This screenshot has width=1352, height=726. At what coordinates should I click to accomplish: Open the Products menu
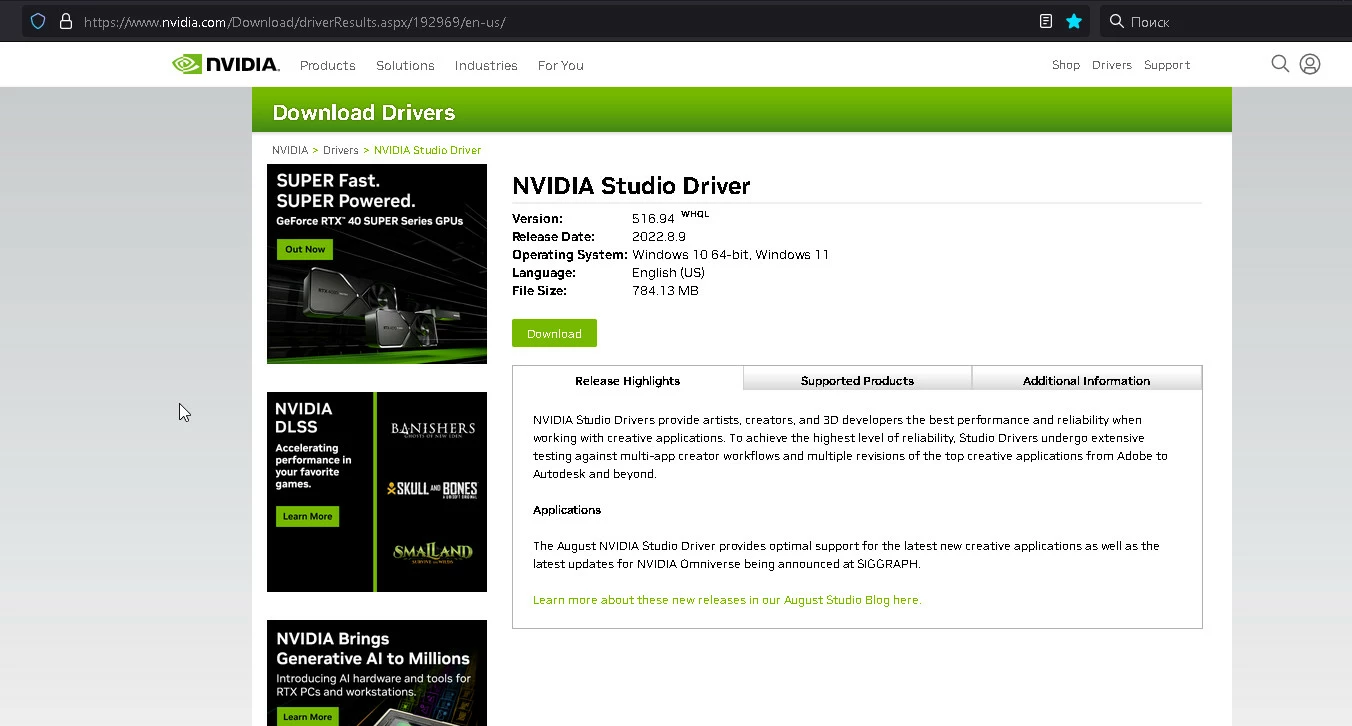328,65
